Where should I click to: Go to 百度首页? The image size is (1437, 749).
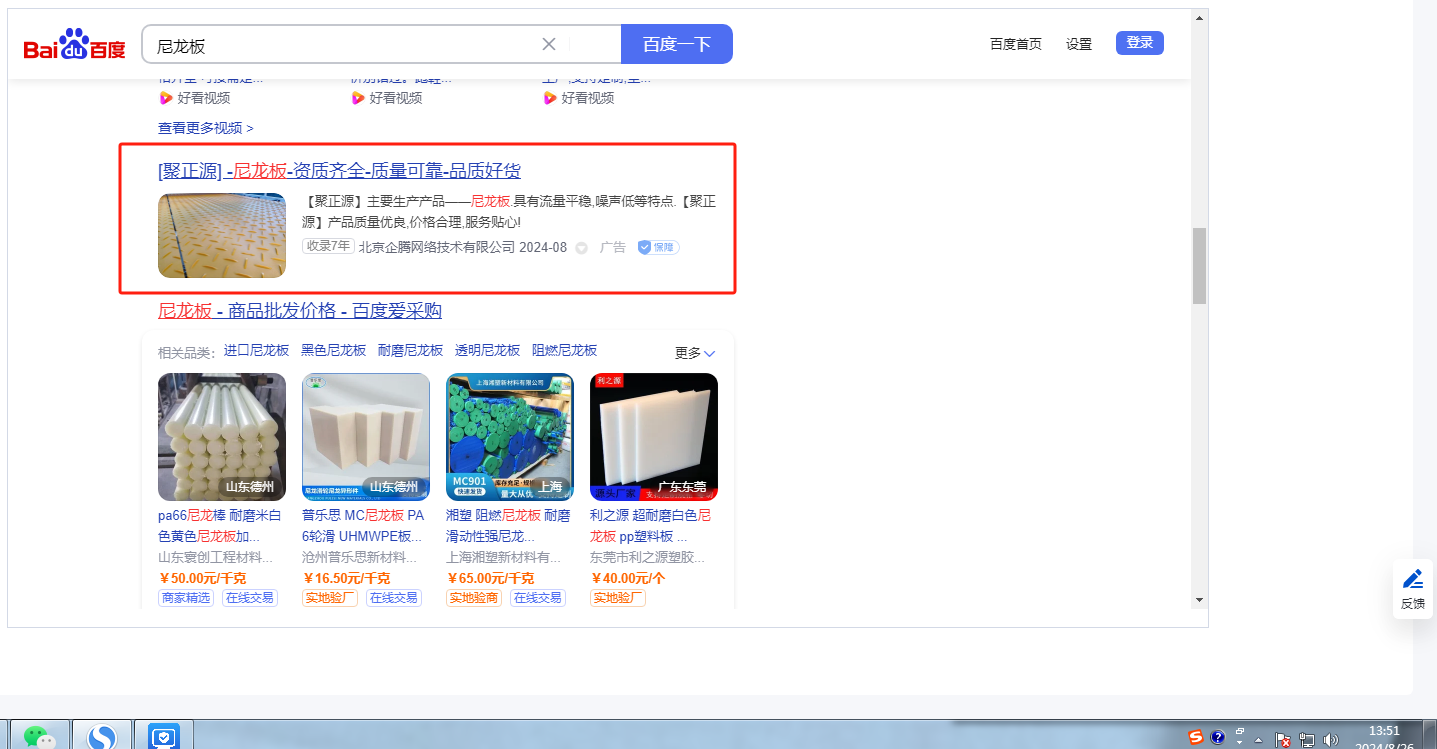point(1016,44)
